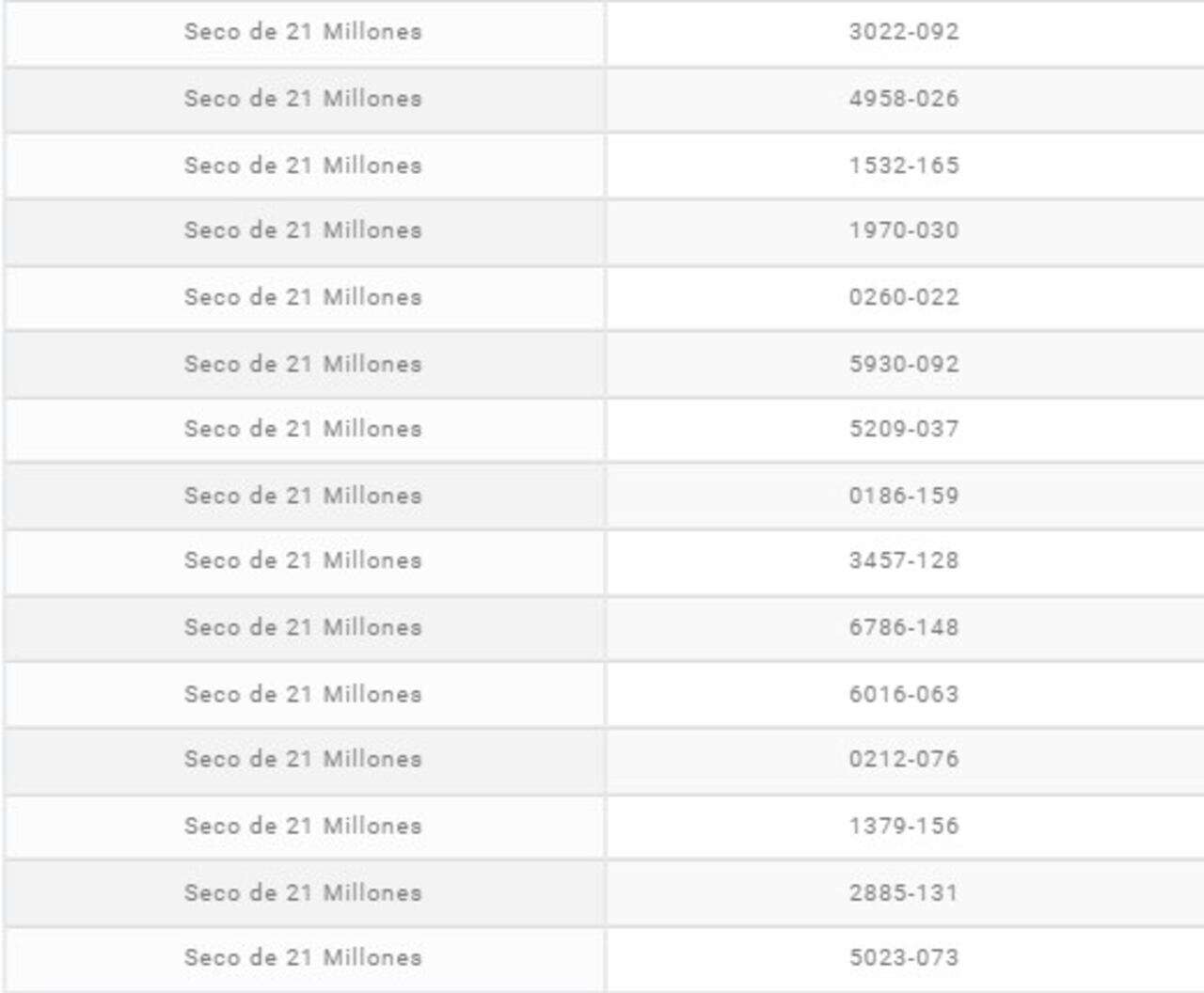Screen dimensions: 1204x993
Task: Click the prize label beside number 3022-092
Action: click(x=303, y=32)
